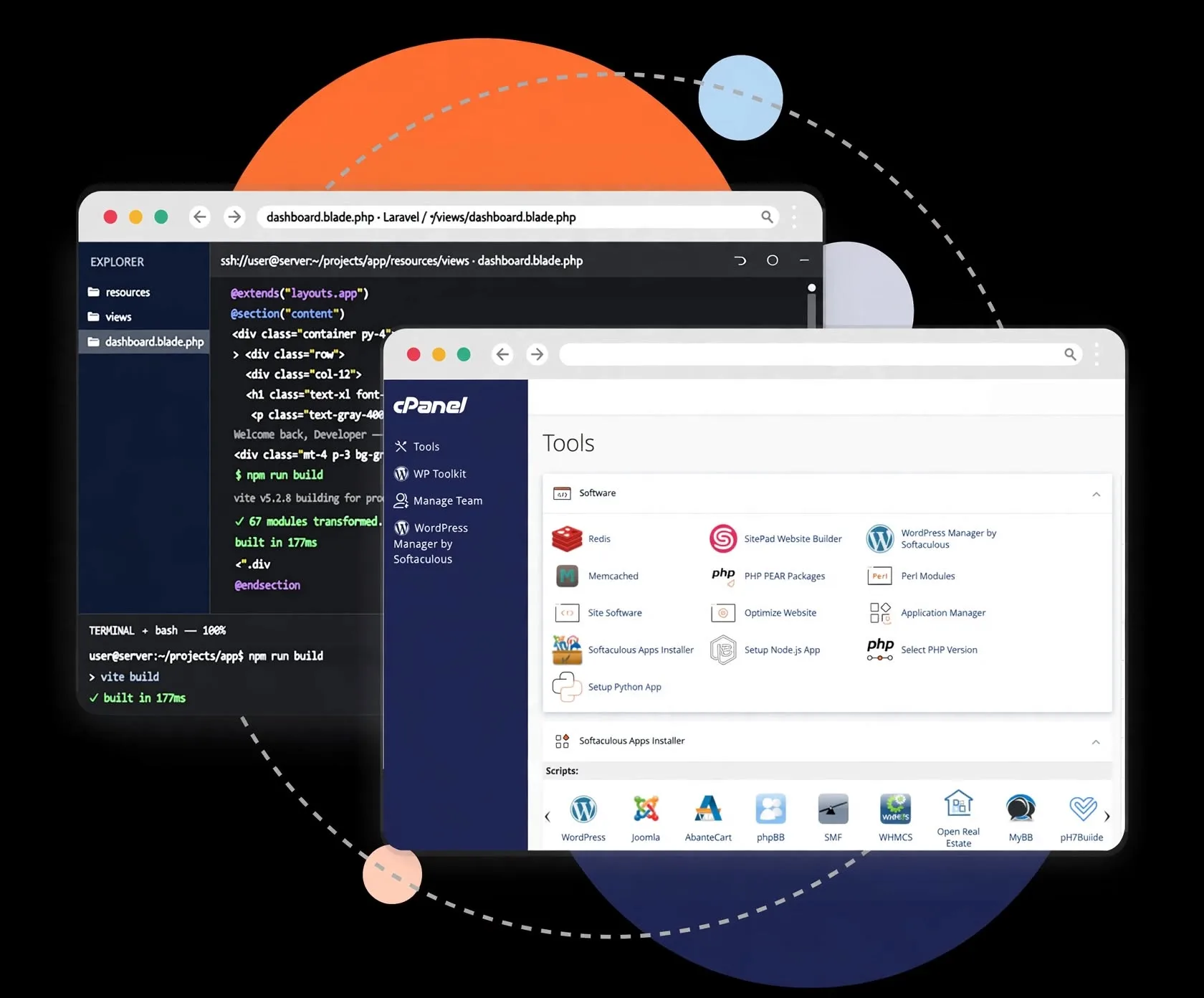Viewport: 1204px width, 998px height.
Task: Click the @endsection line in editor
Action: point(267,585)
